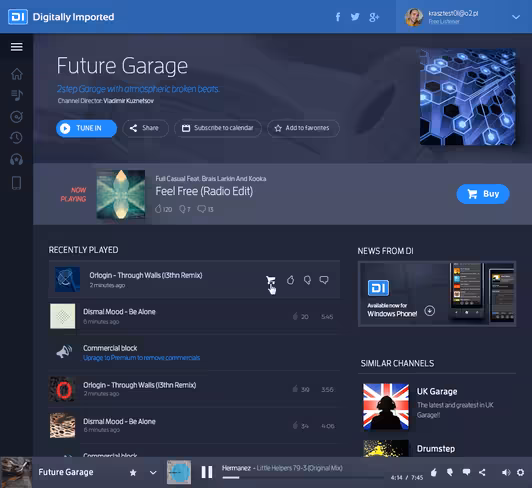Screen dimensions: 532x488
Task: Open the headphones sidebar icon
Action: pos(16,159)
